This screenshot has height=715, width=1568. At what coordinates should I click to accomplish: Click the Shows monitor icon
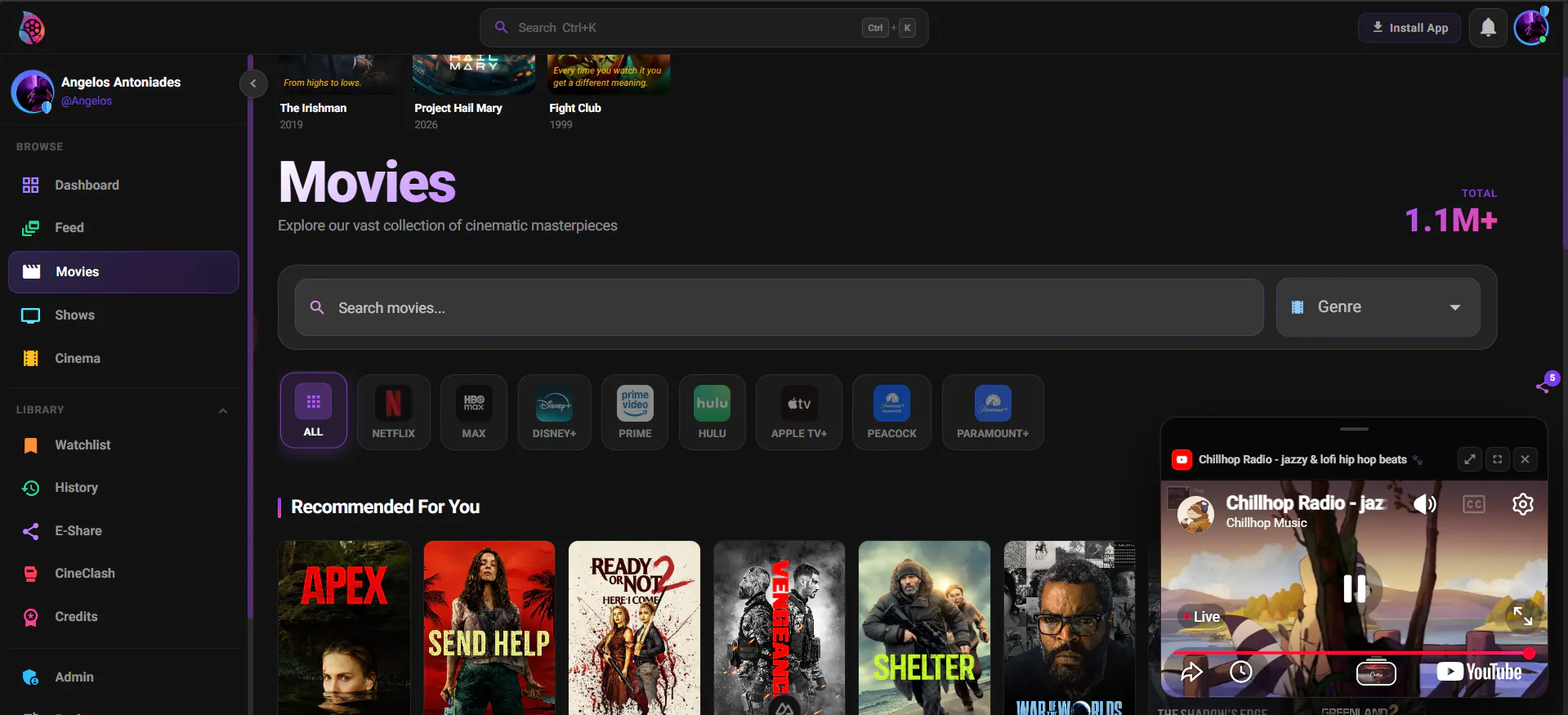pyautogui.click(x=31, y=315)
